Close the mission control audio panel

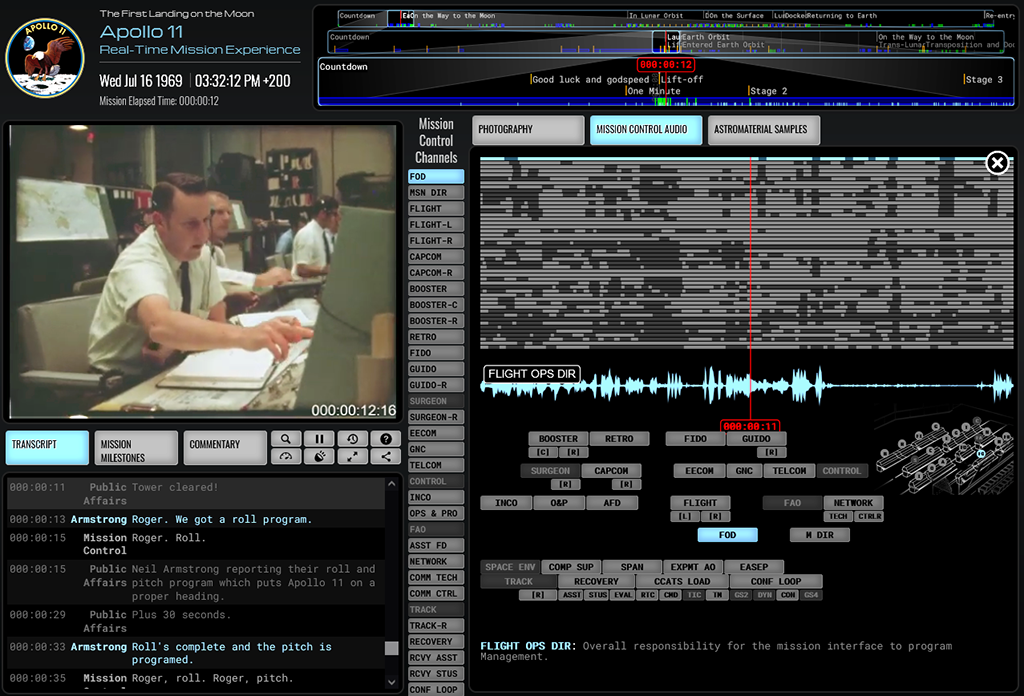997,163
